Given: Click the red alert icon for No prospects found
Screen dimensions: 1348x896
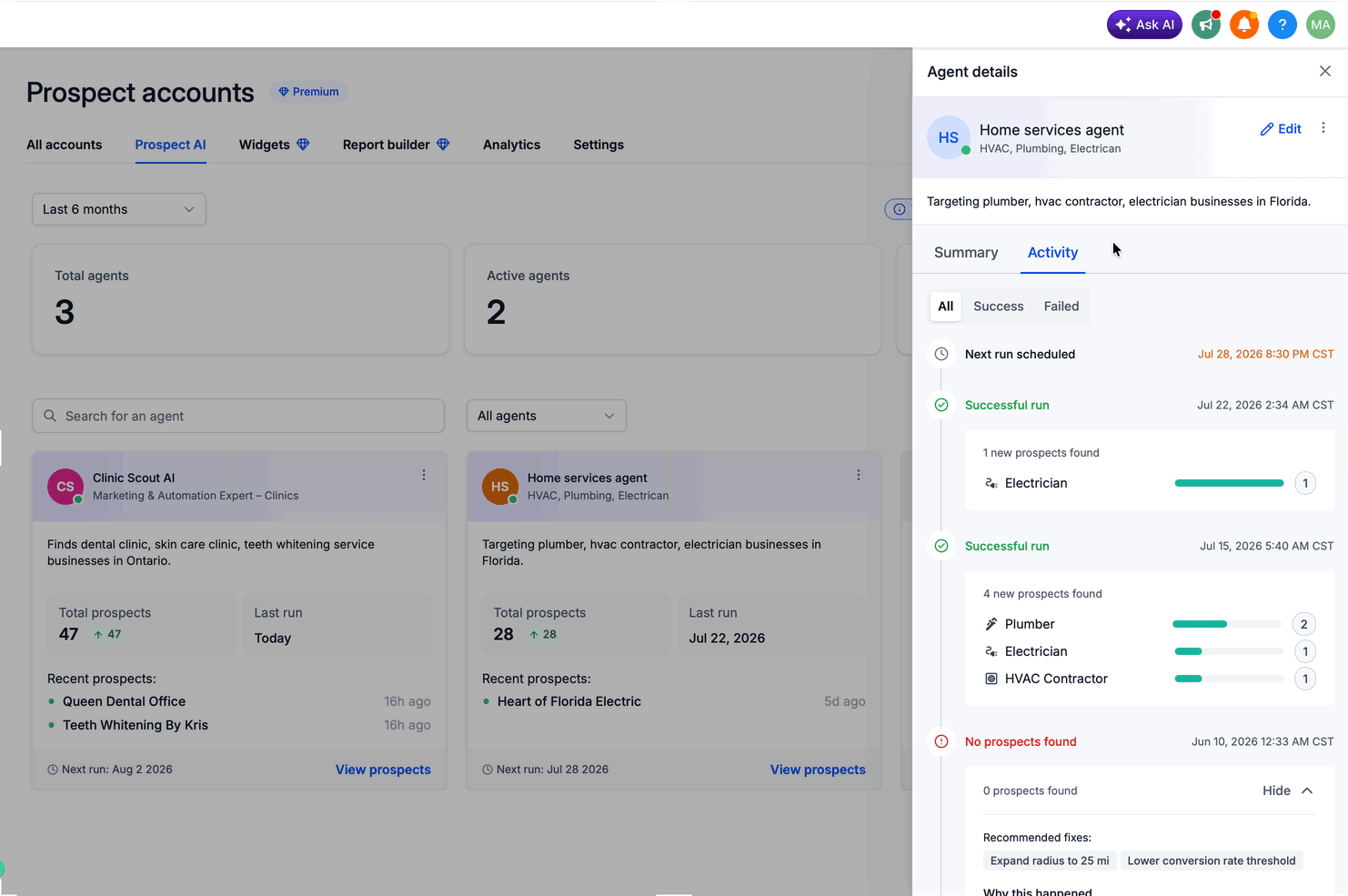Looking at the screenshot, I should pyautogui.click(x=941, y=741).
